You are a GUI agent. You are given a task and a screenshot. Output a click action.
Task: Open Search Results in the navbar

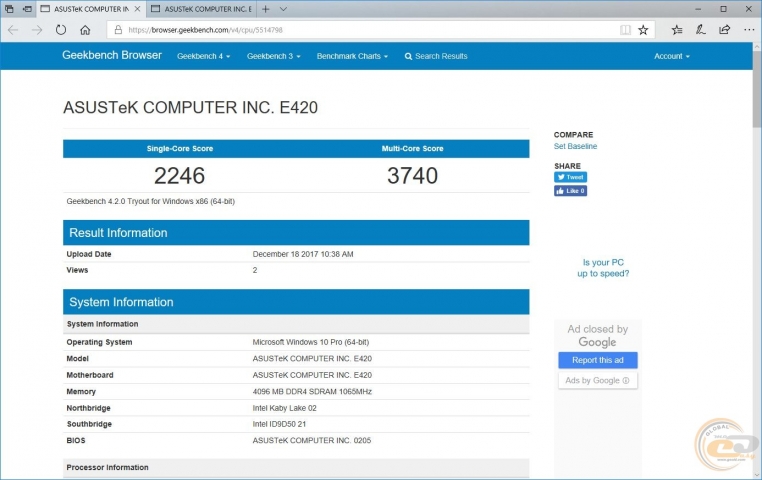(436, 56)
